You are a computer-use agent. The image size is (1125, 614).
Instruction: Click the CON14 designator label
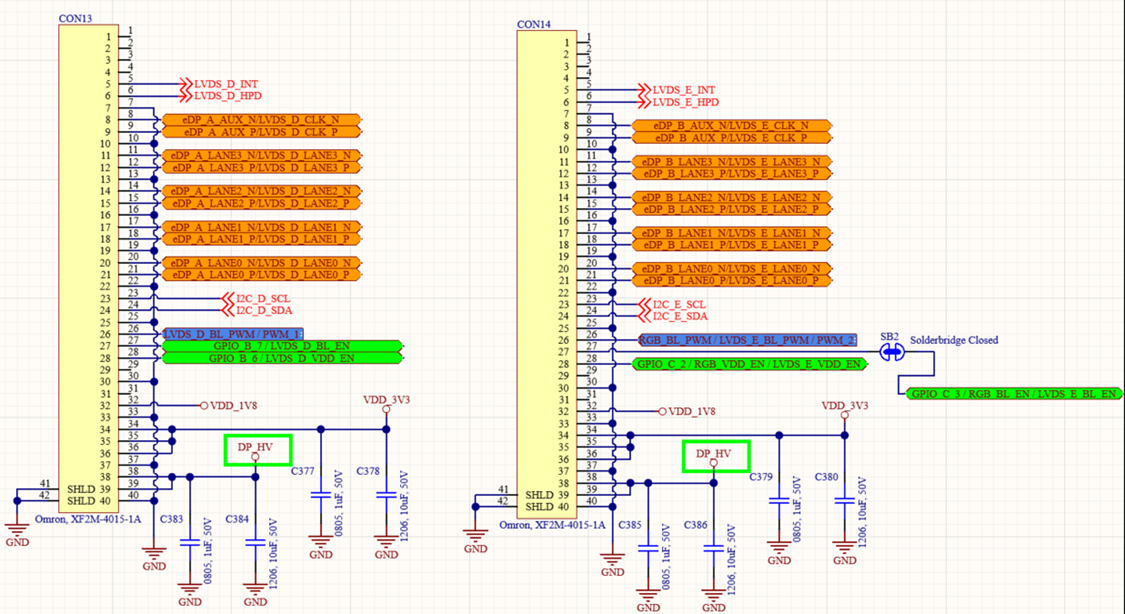click(534, 24)
